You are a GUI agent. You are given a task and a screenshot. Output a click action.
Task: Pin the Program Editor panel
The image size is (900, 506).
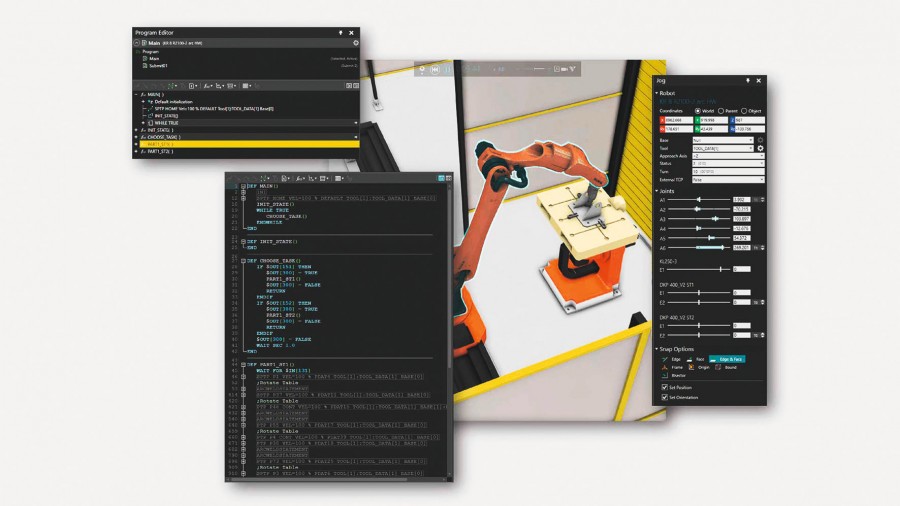pyautogui.click(x=341, y=33)
